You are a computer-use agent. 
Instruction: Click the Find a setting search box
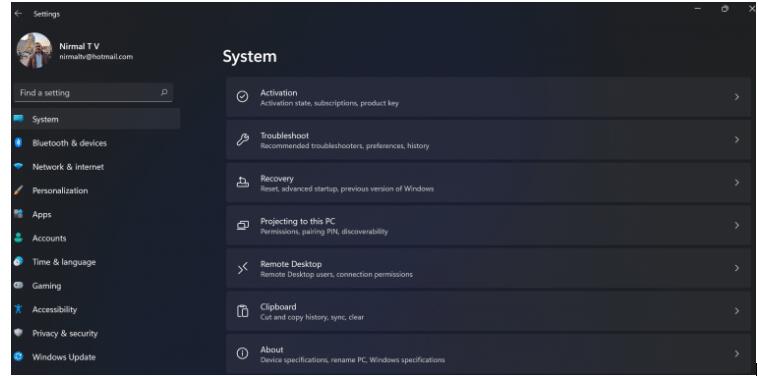(94, 92)
